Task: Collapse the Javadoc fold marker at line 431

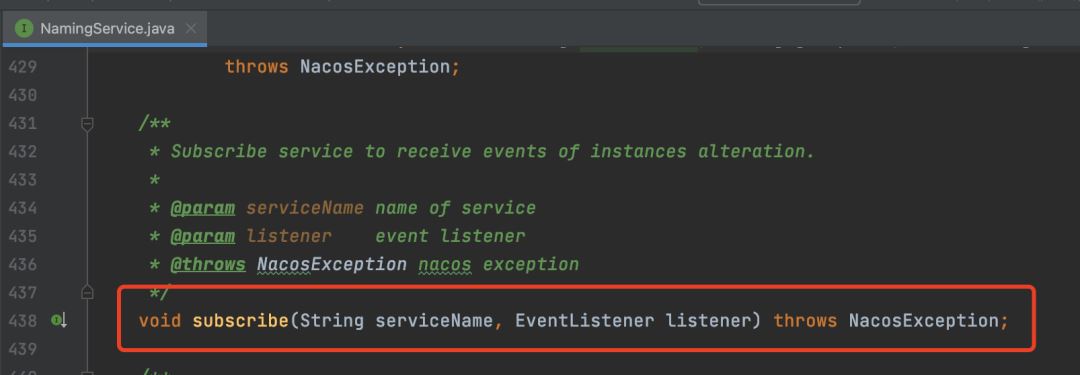Action: pyautogui.click(x=87, y=124)
